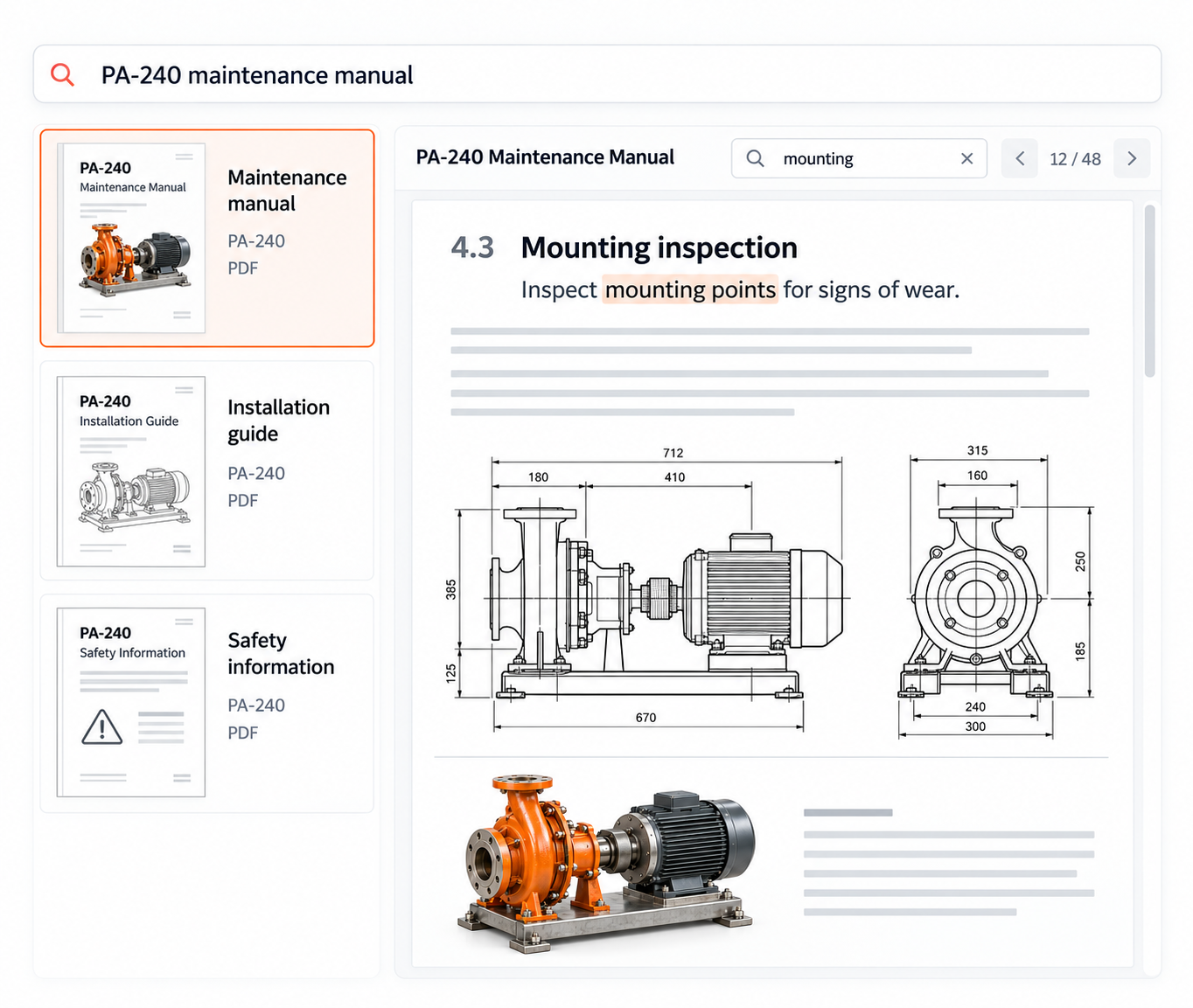Click the PA-240 Maintenance Manual viewer title
This screenshot has height=1008, width=1193.
click(545, 157)
